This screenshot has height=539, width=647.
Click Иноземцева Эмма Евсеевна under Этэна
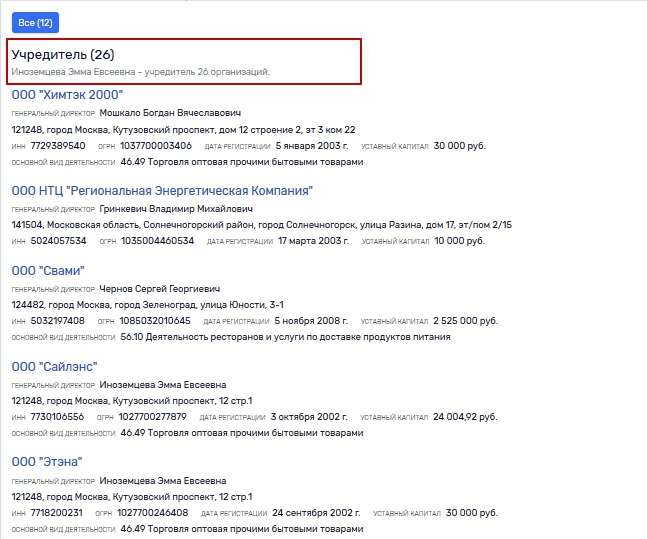(x=163, y=481)
